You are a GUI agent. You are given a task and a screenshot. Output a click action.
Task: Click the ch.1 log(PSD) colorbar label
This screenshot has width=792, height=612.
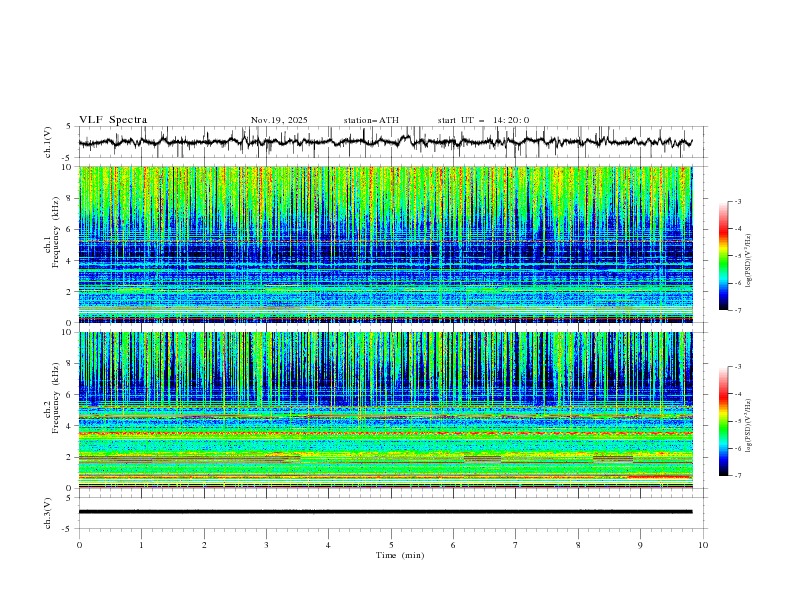(748, 261)
